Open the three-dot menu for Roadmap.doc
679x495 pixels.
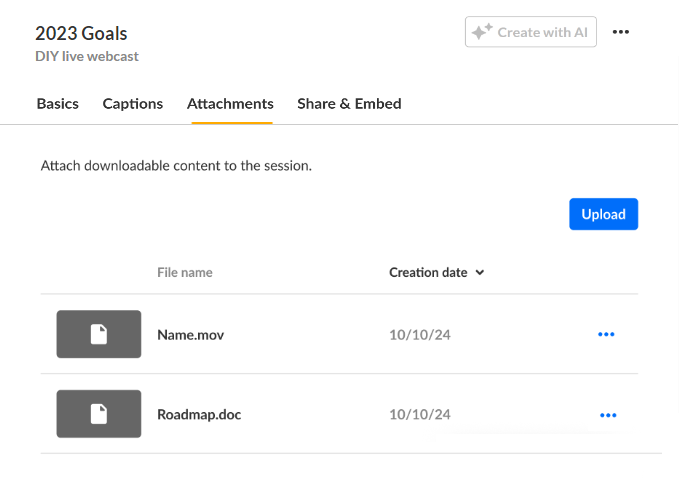(608, 414)
